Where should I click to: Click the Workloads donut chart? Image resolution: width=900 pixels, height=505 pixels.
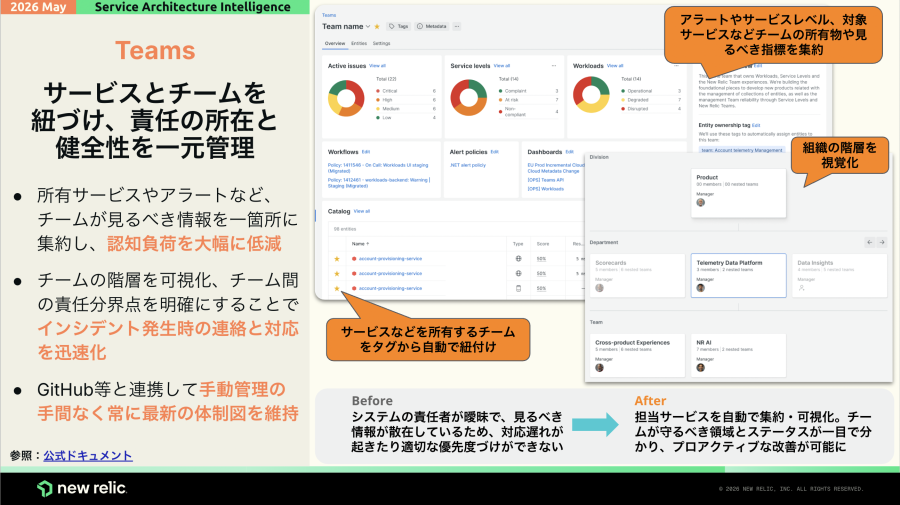[x=591, y=95]
